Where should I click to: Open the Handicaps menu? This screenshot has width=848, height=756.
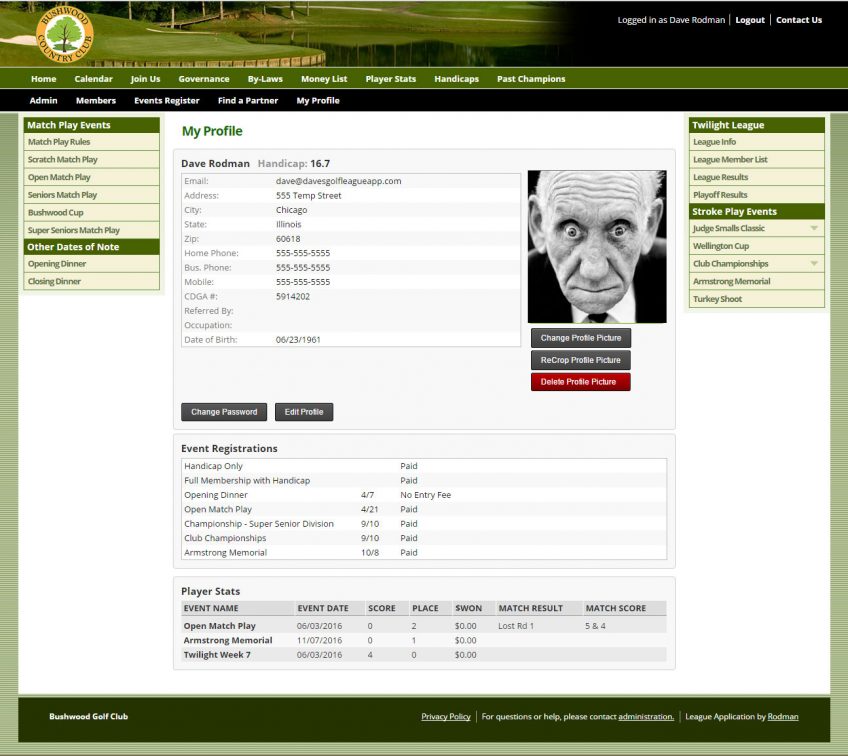(456, 78)
